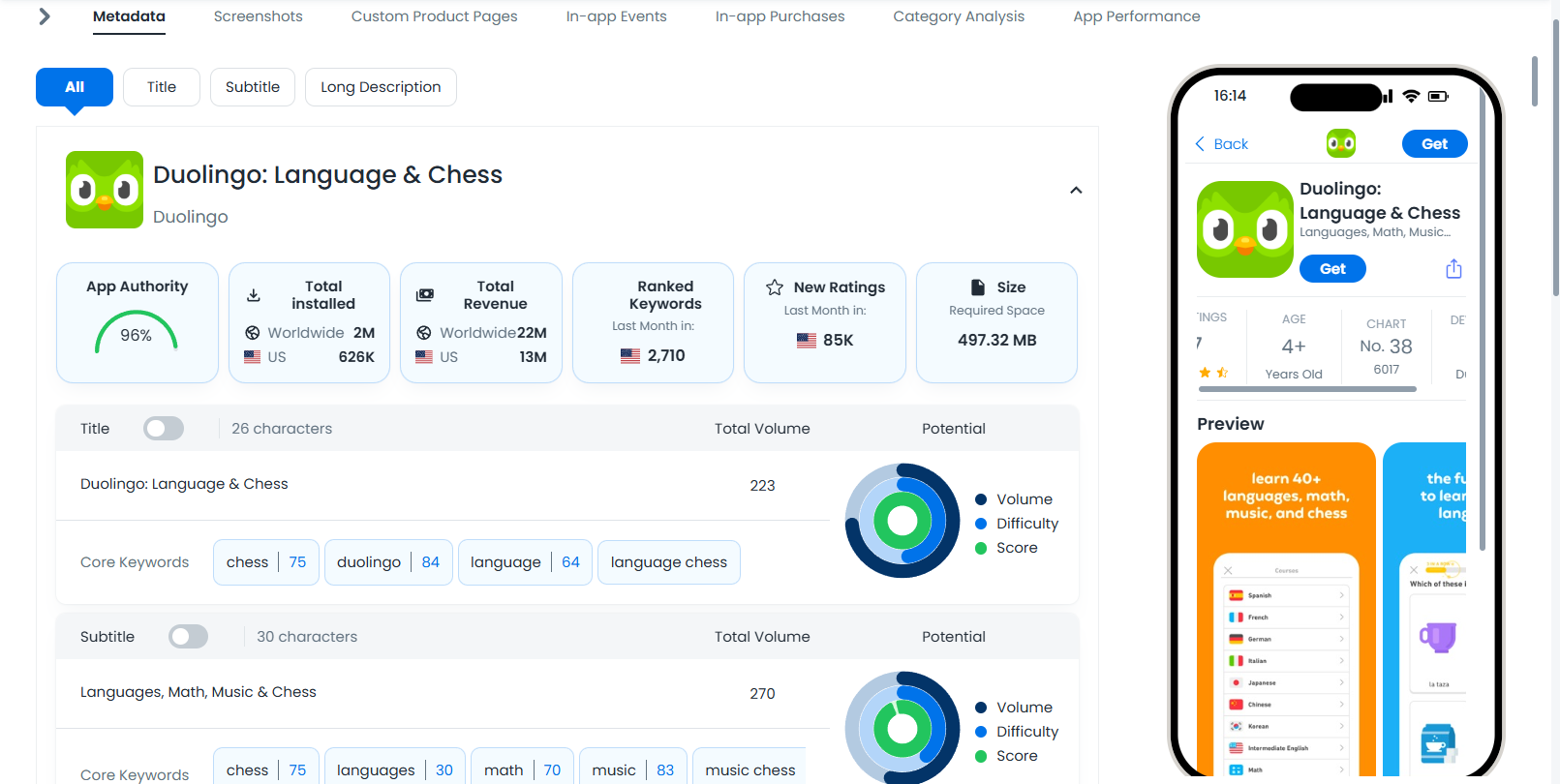Image resolution: width=1560 pixels, height=784 pixels.
Task: Expand the sidebar chevron arrow
Action: click(x=44, y=16)
